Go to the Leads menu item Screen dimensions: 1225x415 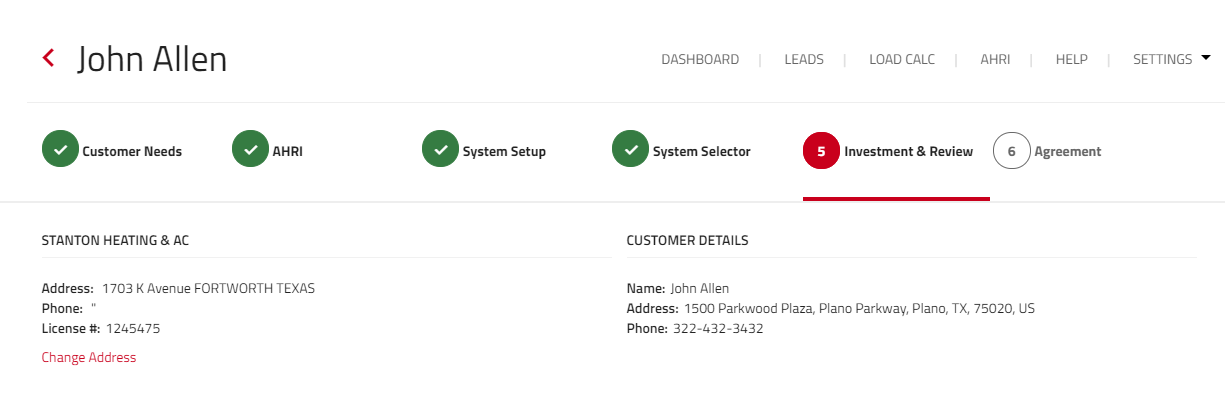(x=804, y=59)
